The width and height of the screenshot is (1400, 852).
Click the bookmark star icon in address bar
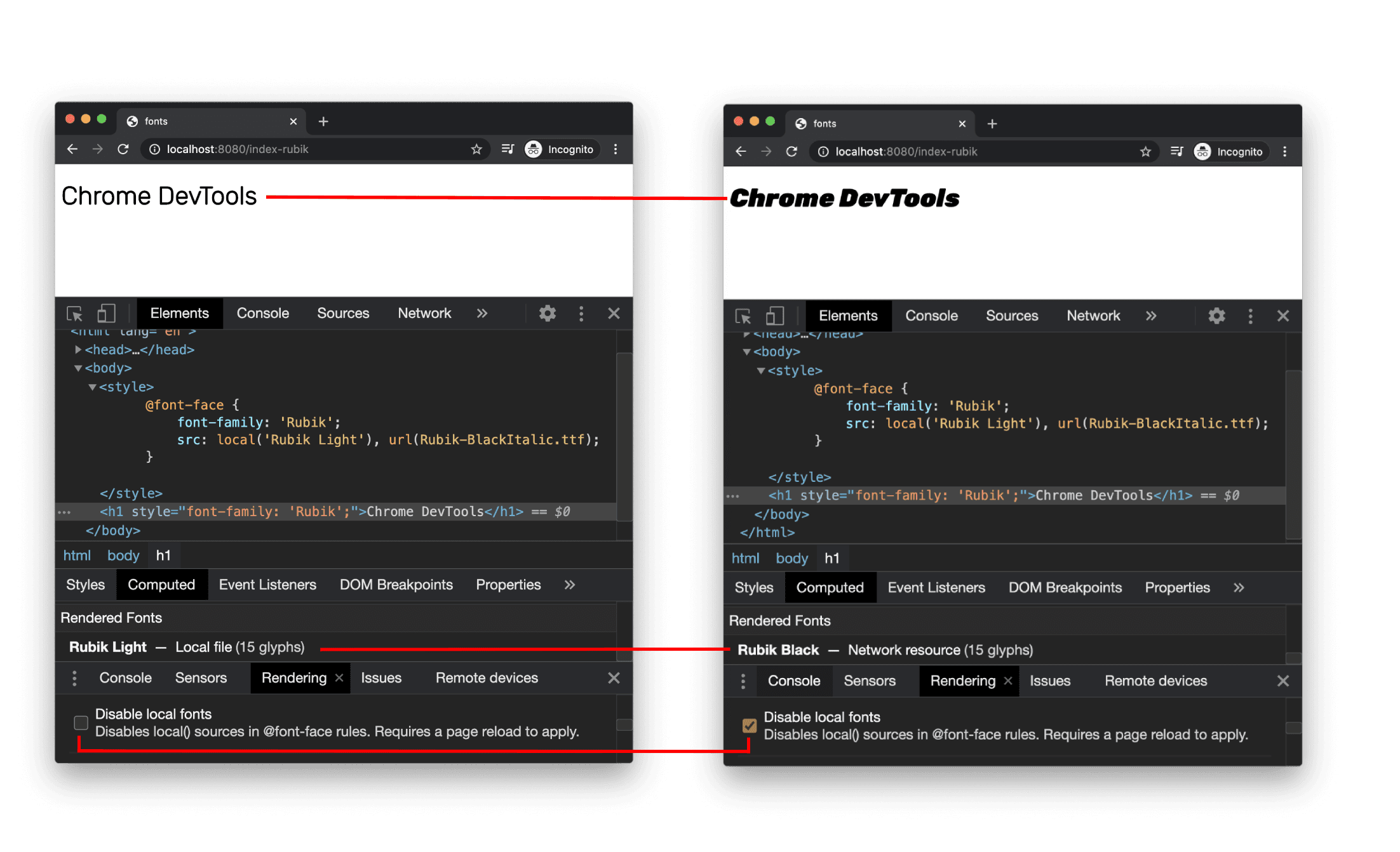click(477, 151)
